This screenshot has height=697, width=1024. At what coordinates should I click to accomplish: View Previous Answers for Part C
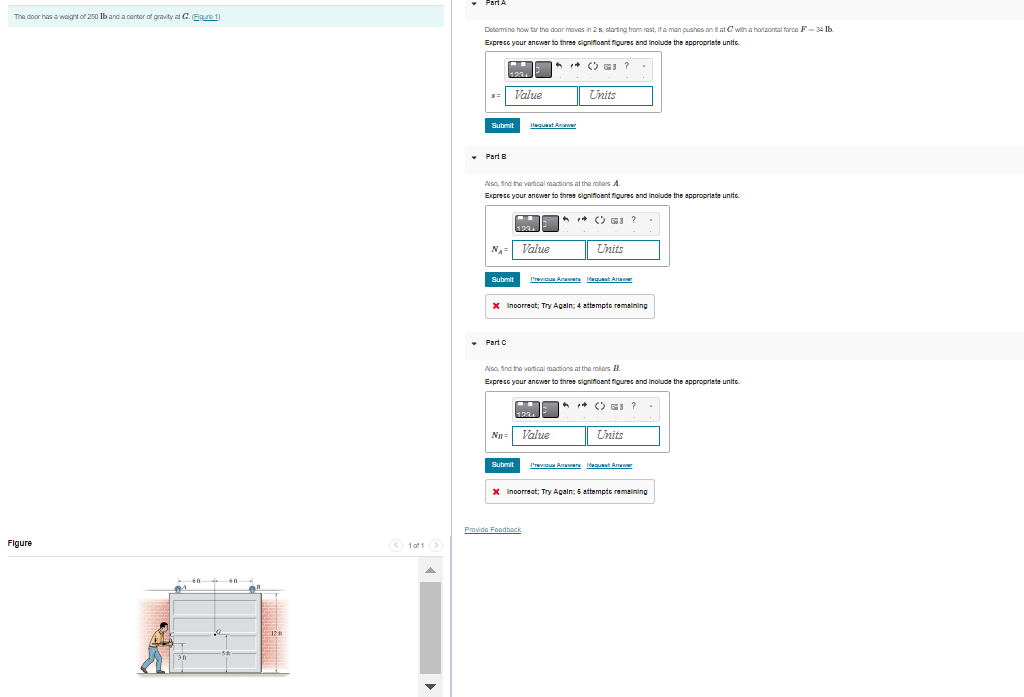[555, 465]
